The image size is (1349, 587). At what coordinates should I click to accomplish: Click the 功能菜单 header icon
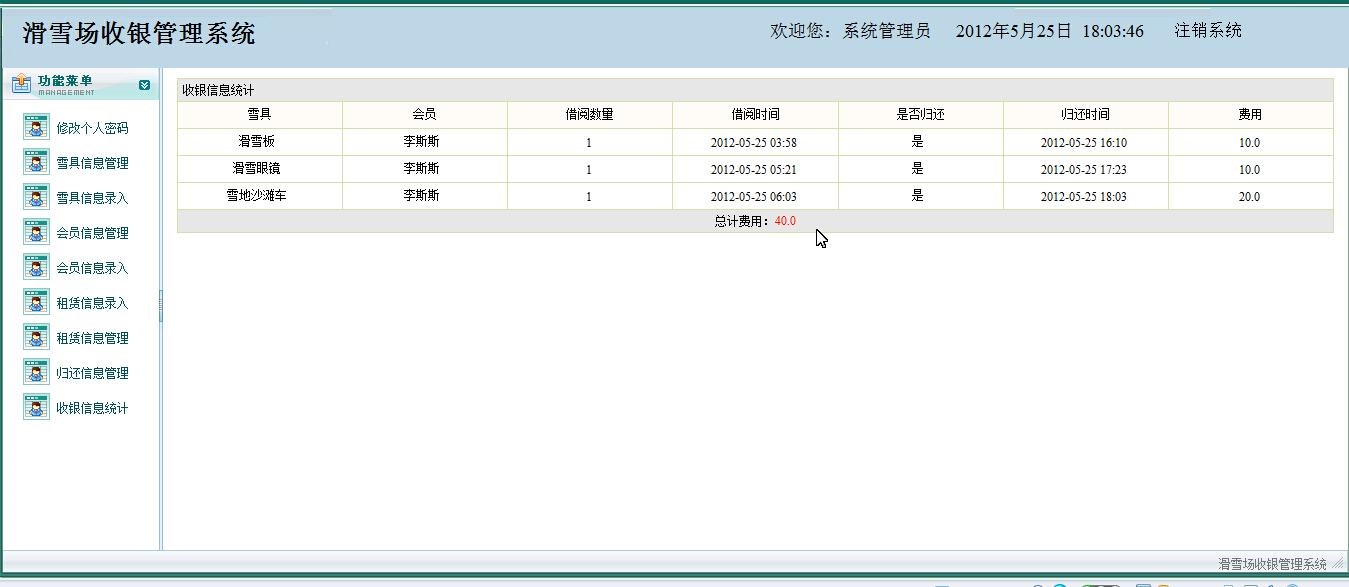(21, 85)
